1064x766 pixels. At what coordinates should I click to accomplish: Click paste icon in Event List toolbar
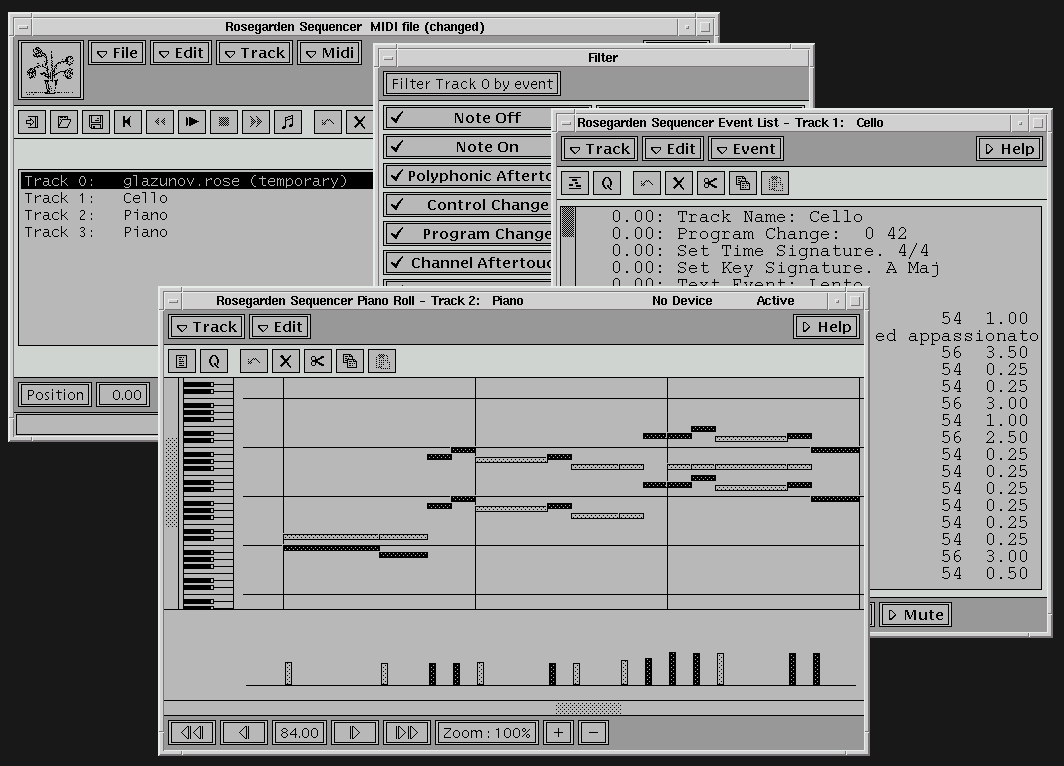pos(775,183)
